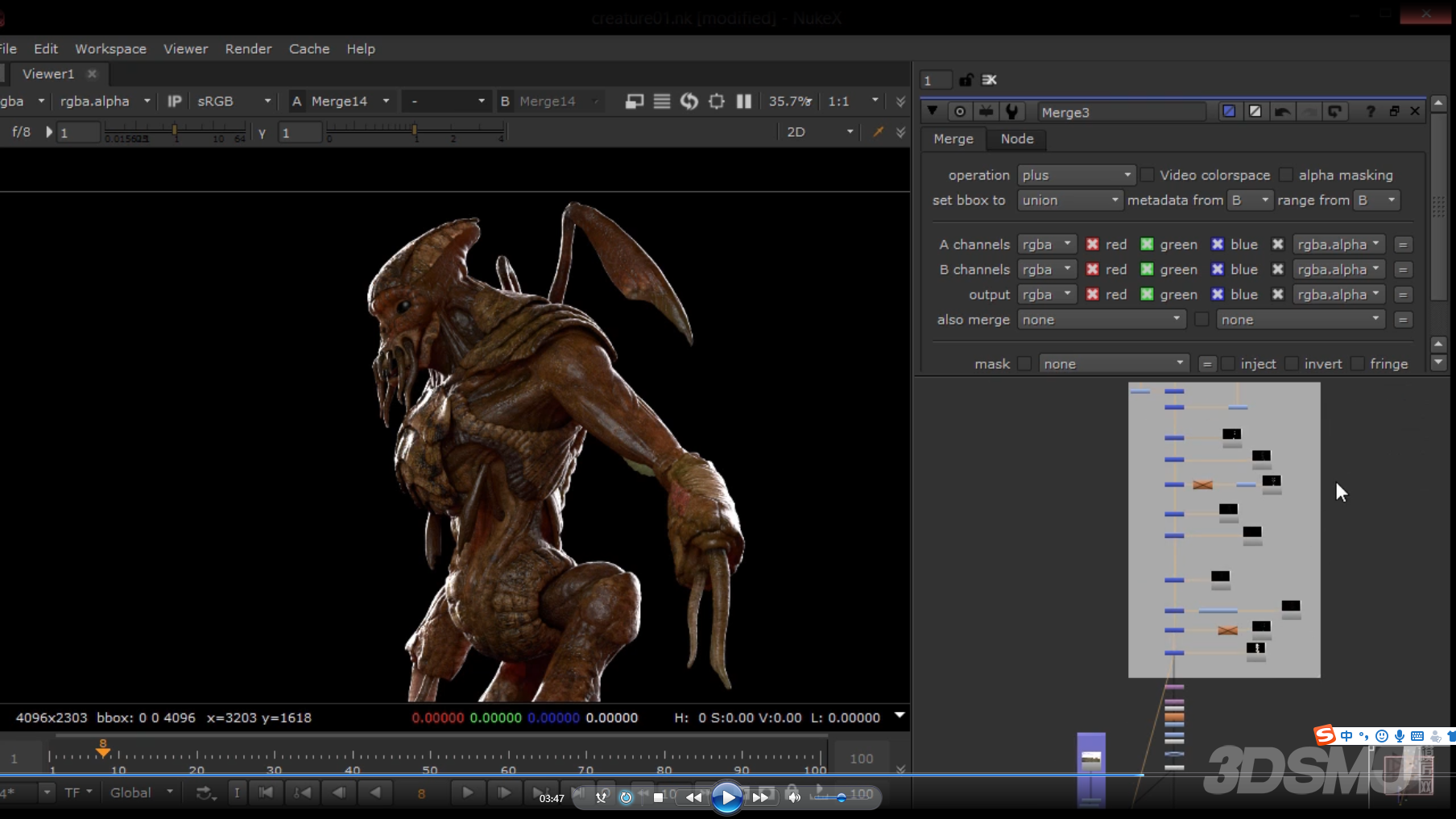The width and height of the screenshot is (1456, 819).
Task: Stop playback in media player overlay
Action: point(658,797)
